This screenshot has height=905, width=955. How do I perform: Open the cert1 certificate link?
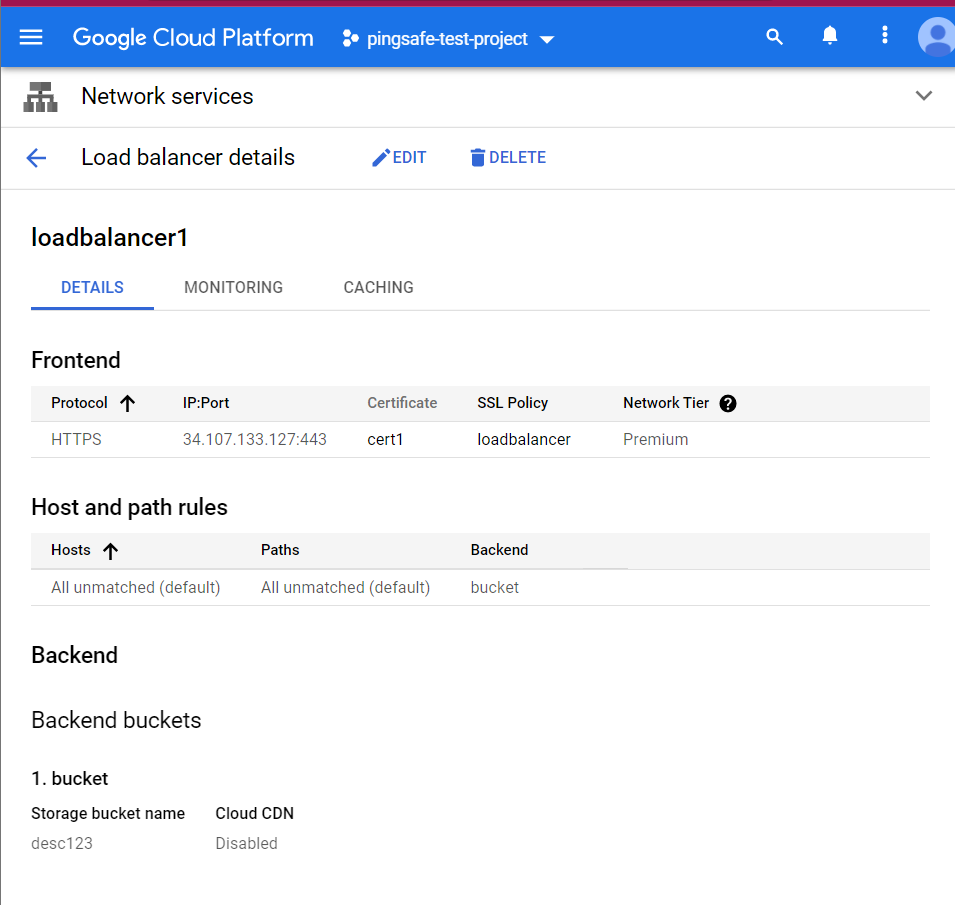tap(385, 439)
